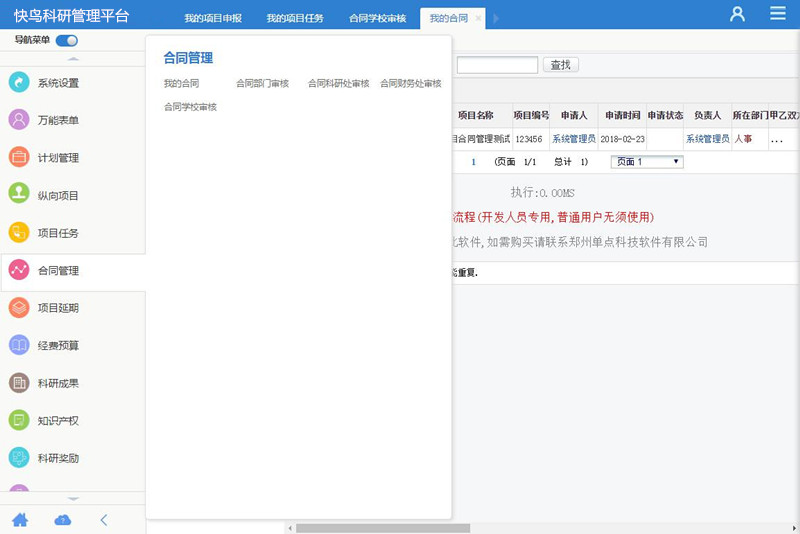This screenshot has height=534, width=800.
Task: Click the 123456 project number cell
Action: coord(529,139)
